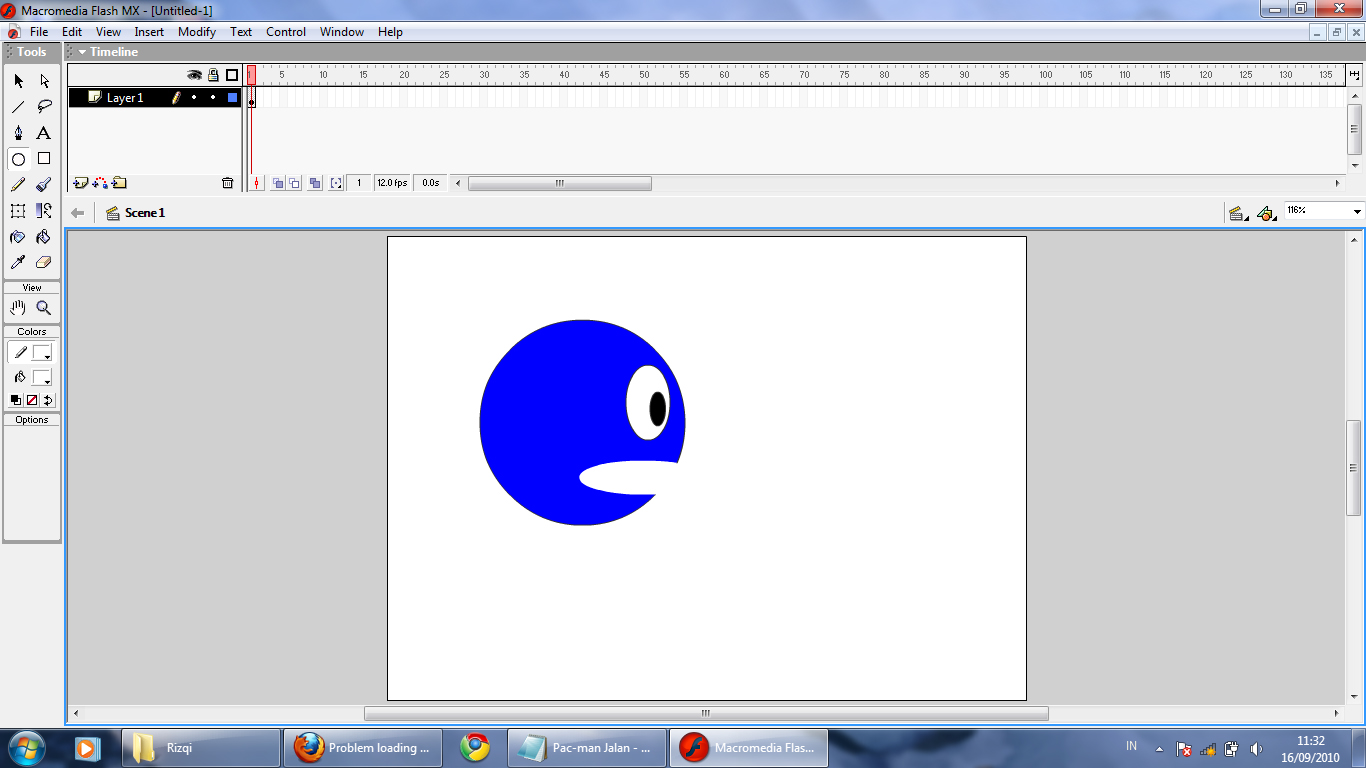
Task: Toggle Layer 1 outline color square
Action: click(232, 97)
